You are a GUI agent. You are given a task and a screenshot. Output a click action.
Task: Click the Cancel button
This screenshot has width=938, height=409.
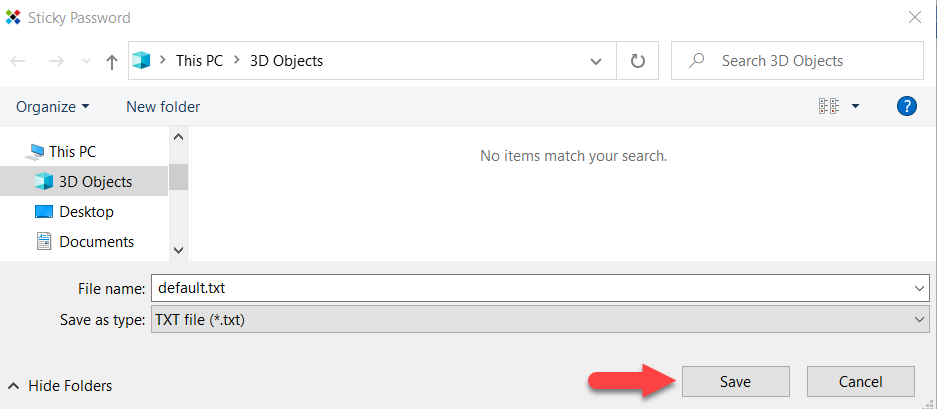pos(860,381)
